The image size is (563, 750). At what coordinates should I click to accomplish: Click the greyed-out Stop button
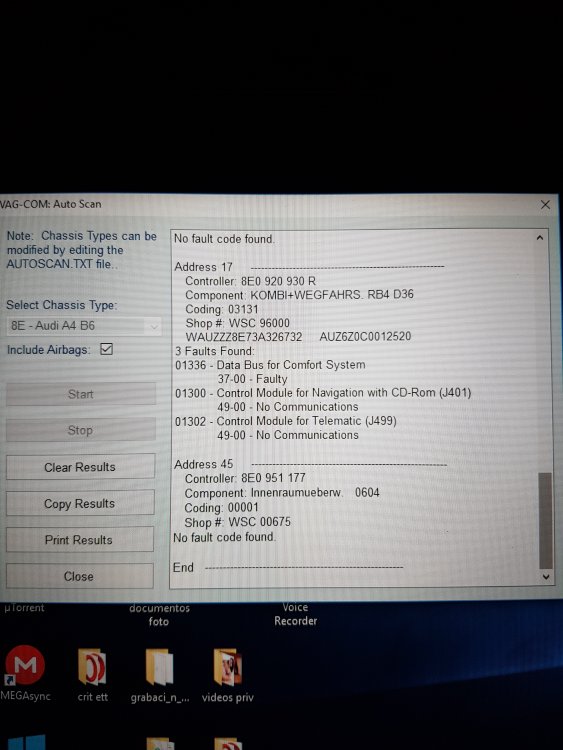[x=80, y=430]
